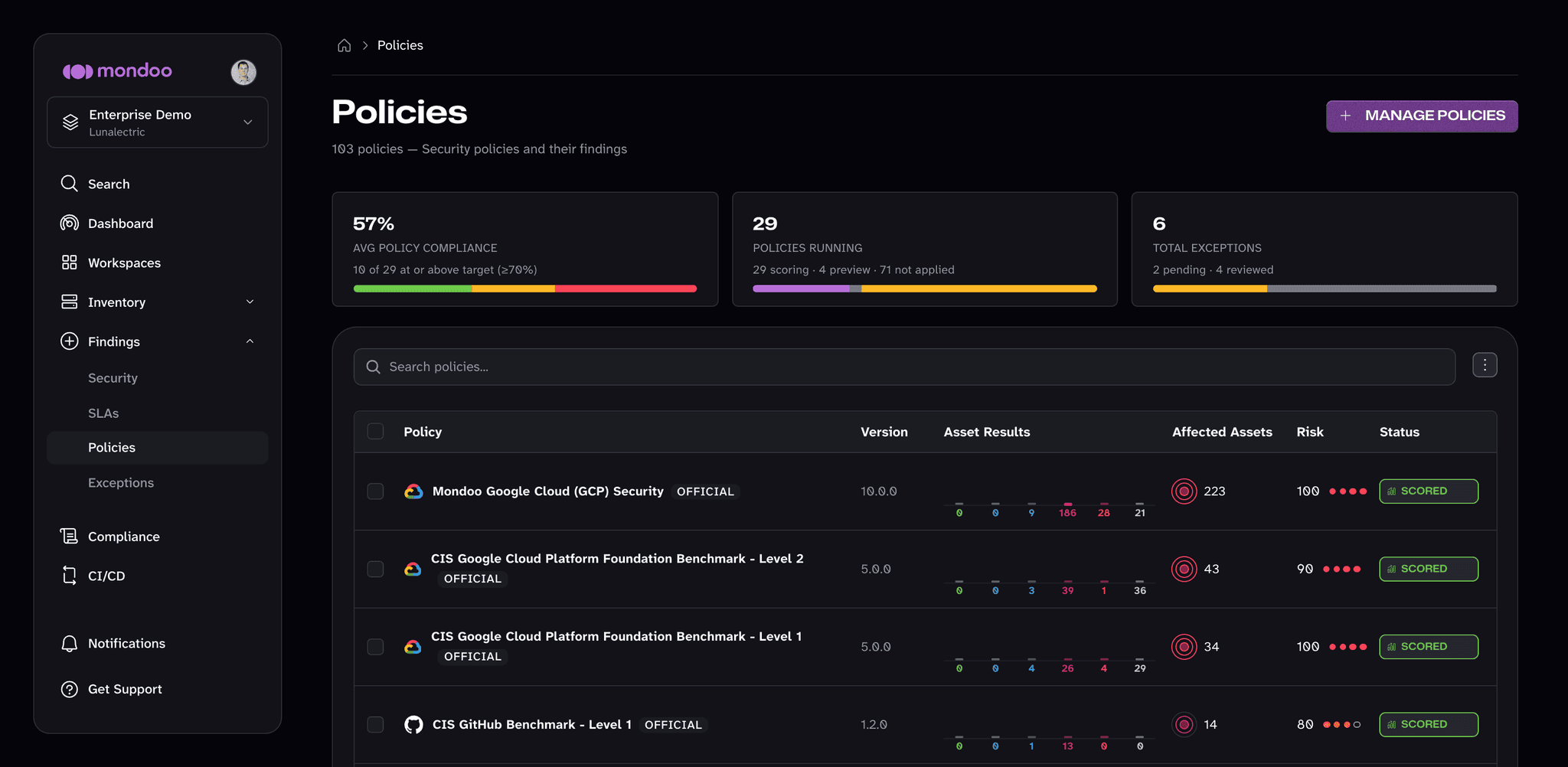Screen dimensions: 1568x767
Task: Click the Mondoo logo
Action: [x=117, y=71]
